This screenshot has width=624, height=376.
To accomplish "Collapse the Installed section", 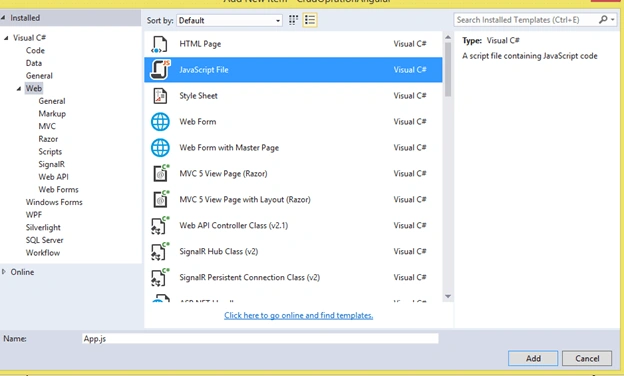I will click(x=4, y=18).
